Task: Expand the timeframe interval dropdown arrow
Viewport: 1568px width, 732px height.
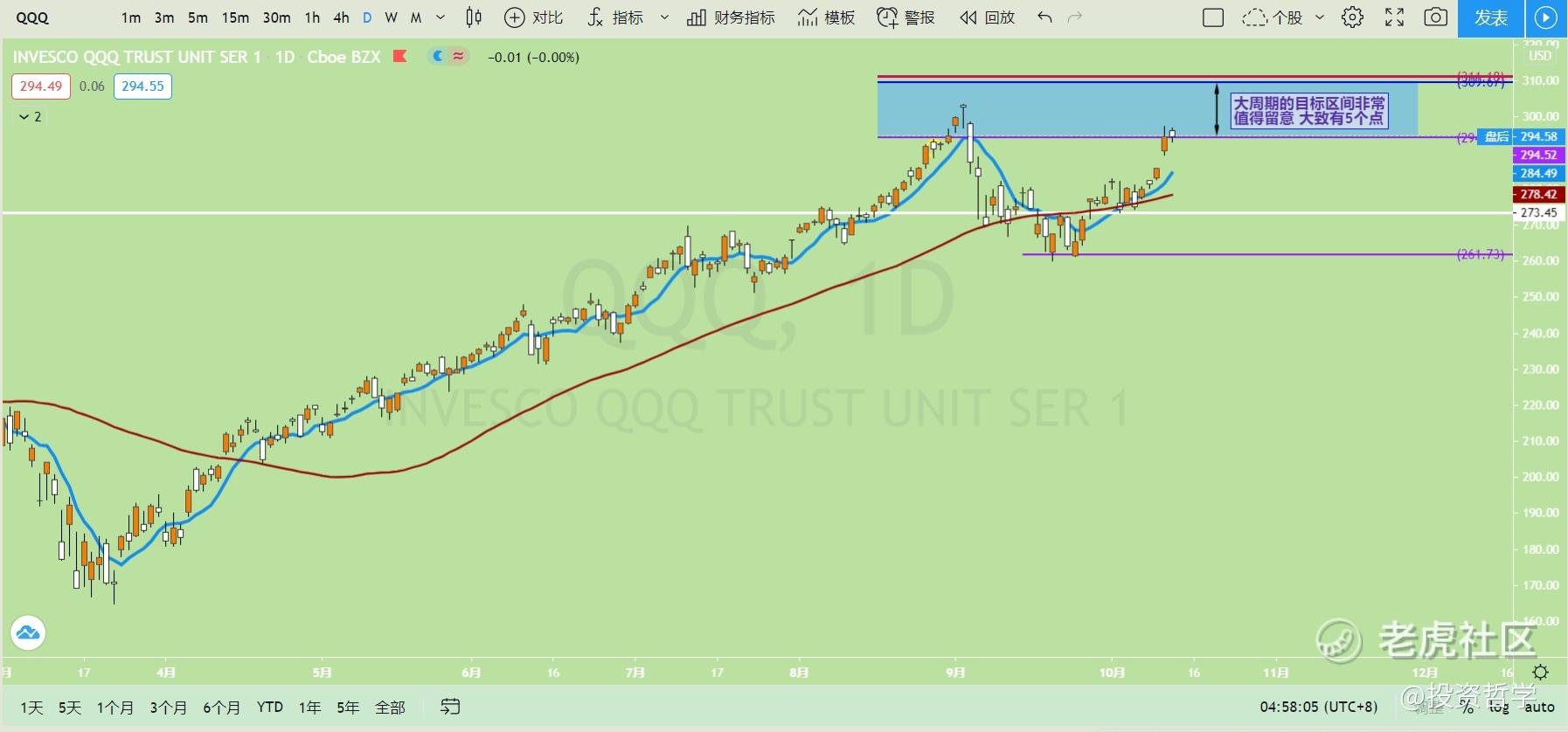Action: click(441, 17)
